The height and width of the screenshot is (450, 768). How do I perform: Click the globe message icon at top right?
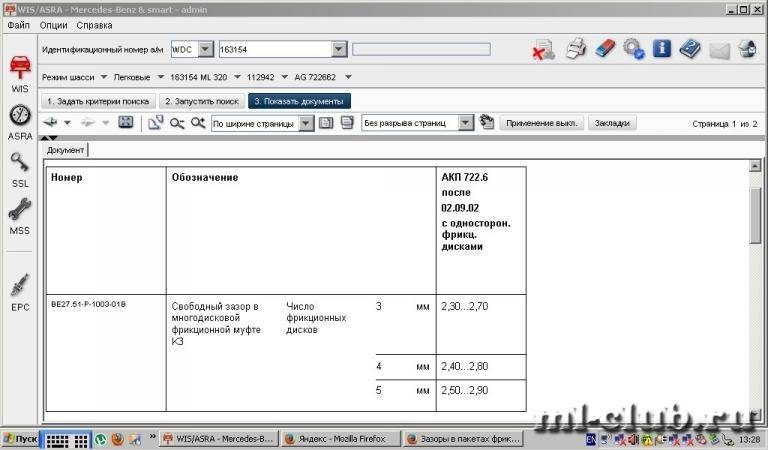(x=747, y=49)
